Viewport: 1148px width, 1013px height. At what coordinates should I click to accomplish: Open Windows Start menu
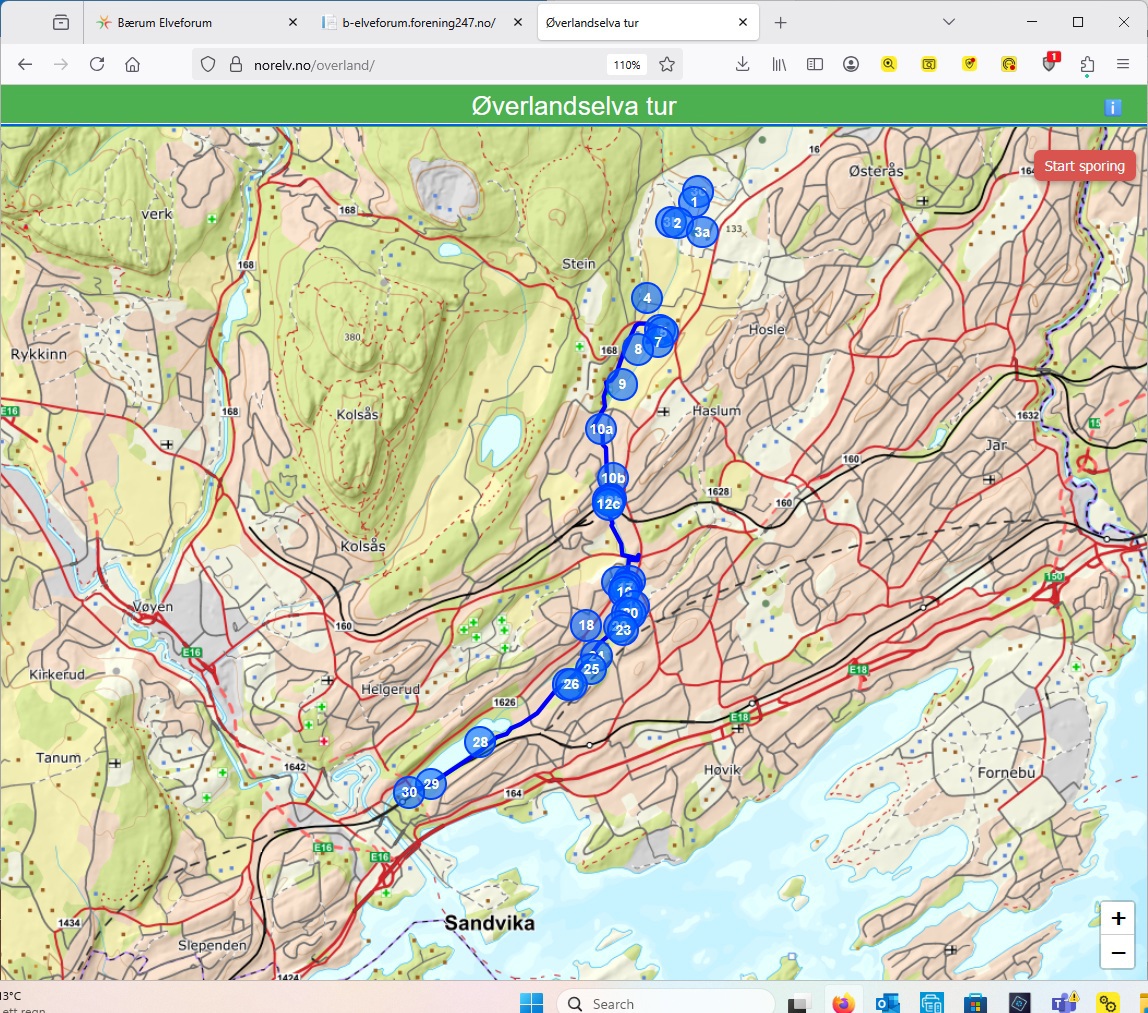point(531,1002)
